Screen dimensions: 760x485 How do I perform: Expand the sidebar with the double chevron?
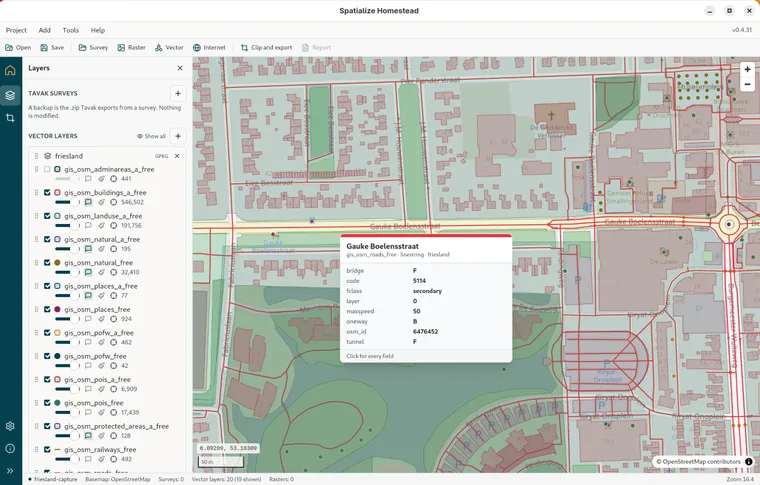point(10,470)
